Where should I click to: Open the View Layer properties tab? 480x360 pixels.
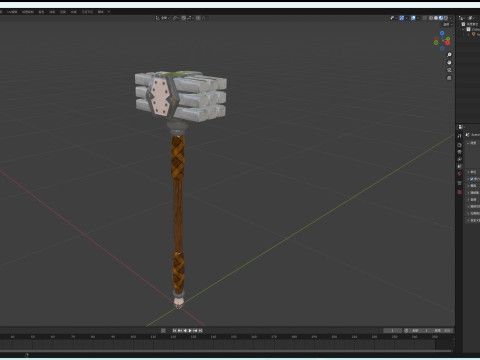point(459,159)
